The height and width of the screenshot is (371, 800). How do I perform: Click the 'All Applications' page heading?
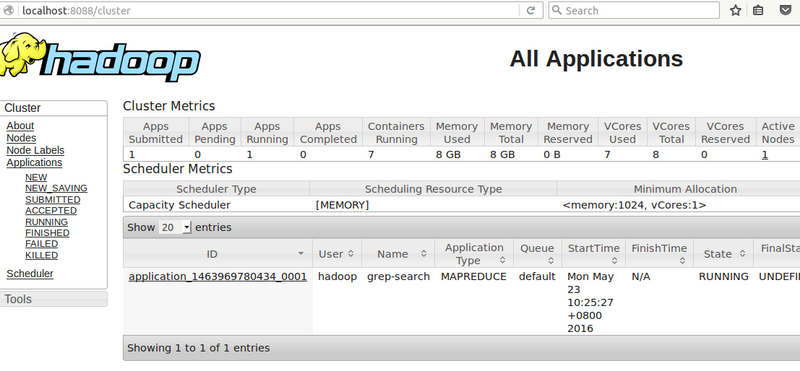tap(596, 59)
